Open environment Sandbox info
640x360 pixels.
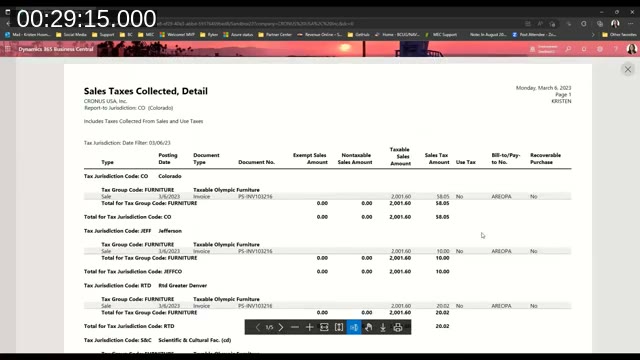coord(544,49)
